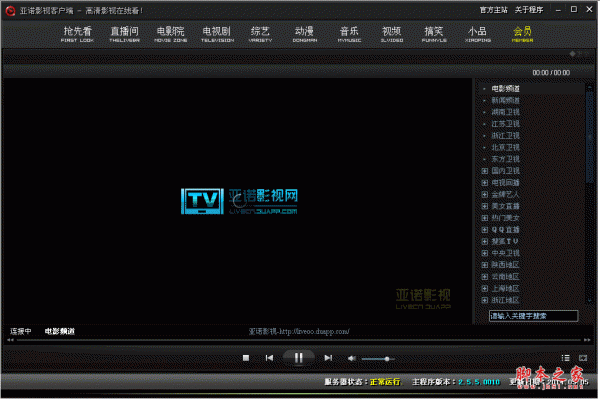Image resolution: width=600 pixels, height=399 pixels.
Task: Open the 音乐 music tab
Action: click(349, 34)
